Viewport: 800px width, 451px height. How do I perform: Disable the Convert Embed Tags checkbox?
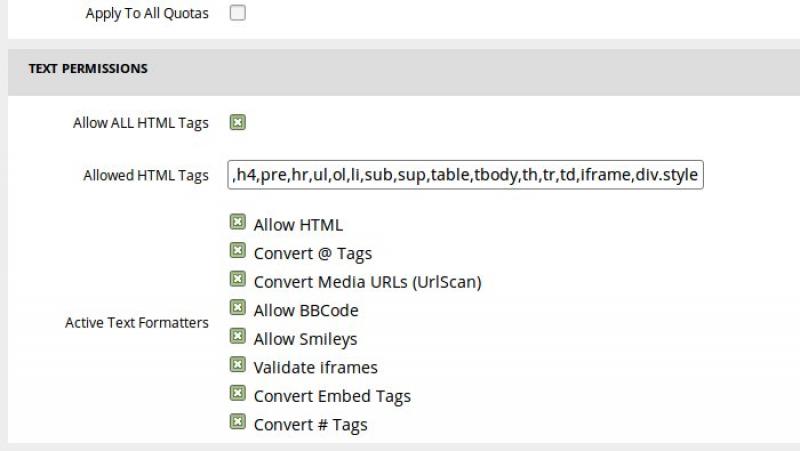point(238,394)
